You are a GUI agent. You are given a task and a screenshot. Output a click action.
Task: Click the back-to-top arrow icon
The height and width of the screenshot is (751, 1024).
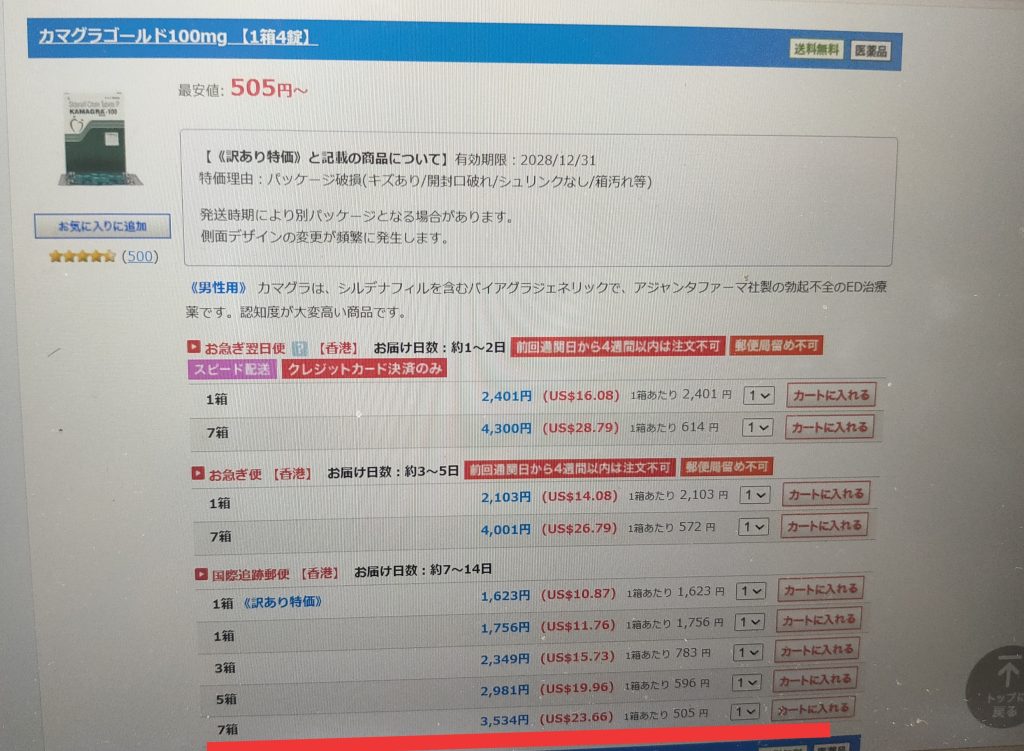pyautogui.click(x=998, y=680)
